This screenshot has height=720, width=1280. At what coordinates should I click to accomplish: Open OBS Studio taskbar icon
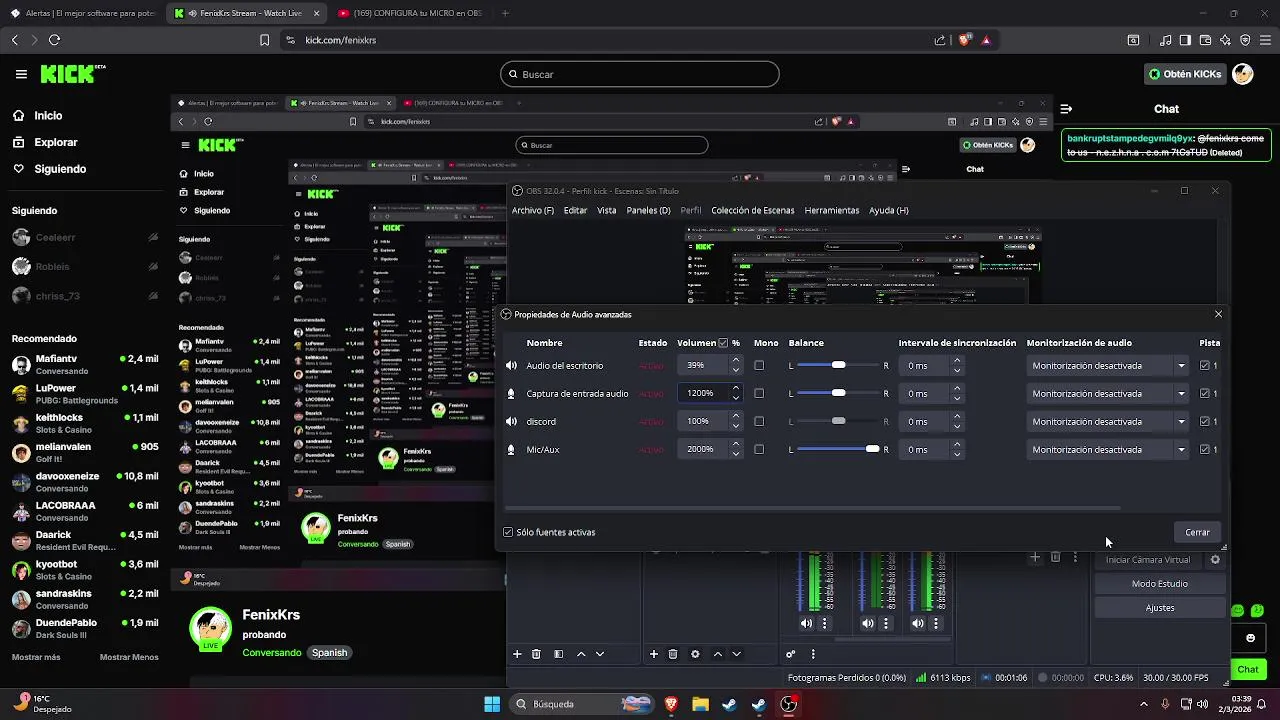click(788, 704)
